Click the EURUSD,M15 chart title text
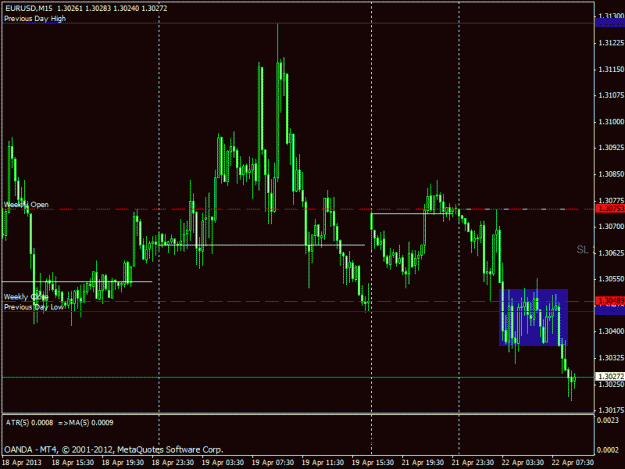 coord(29,8)
